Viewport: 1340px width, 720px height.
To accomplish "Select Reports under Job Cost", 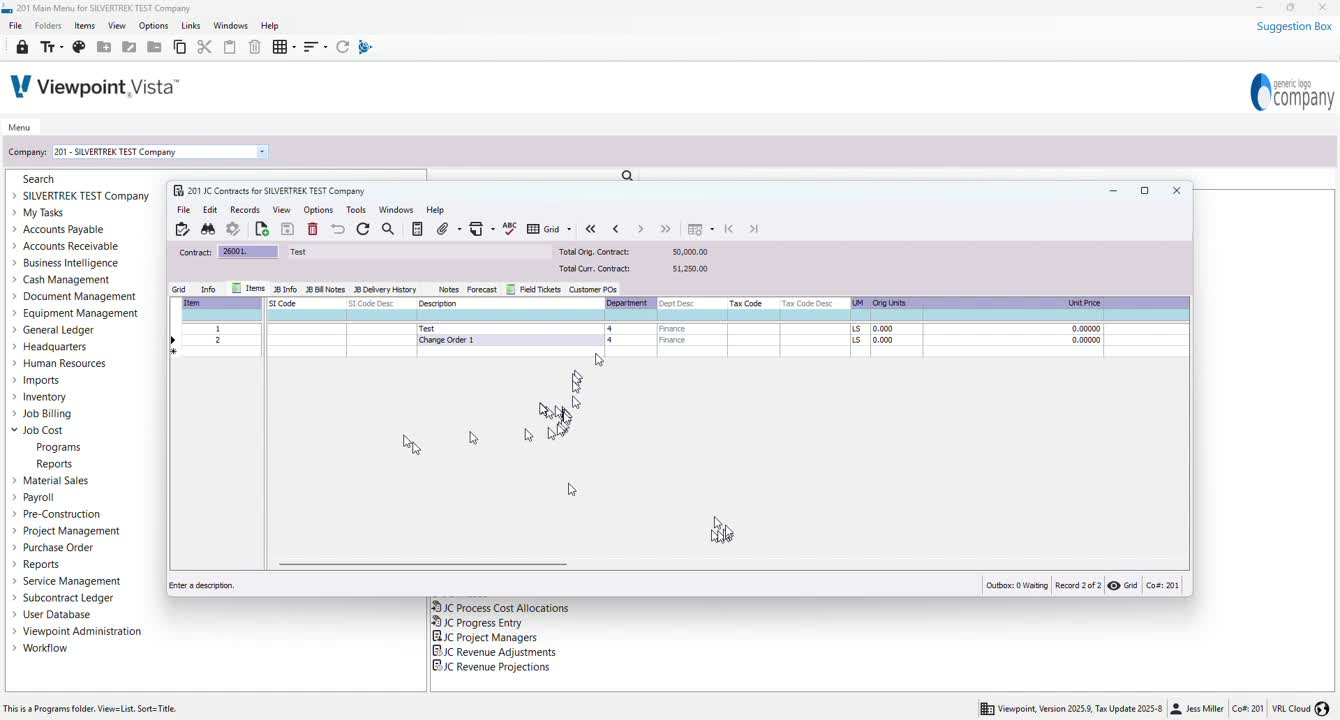I will (54, 464).
